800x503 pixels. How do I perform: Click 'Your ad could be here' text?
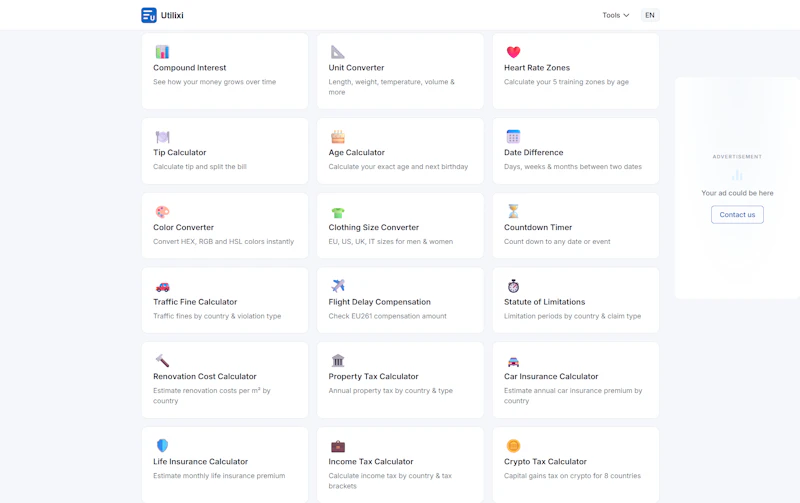pyautogui.click(x=737, y=193)
